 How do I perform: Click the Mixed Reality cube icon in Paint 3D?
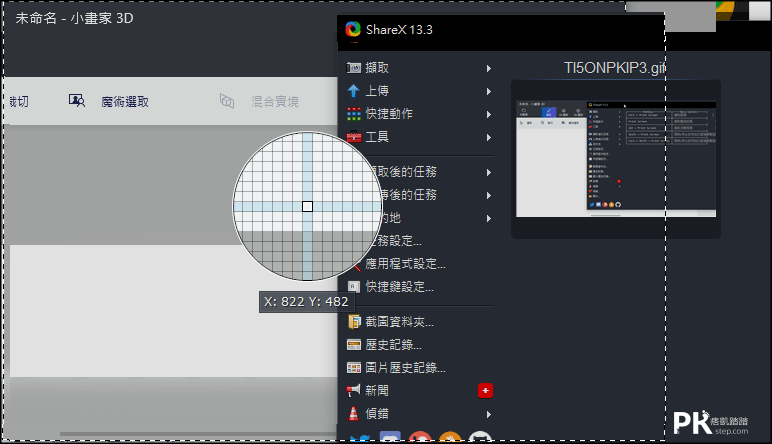[x=226, y=101]
